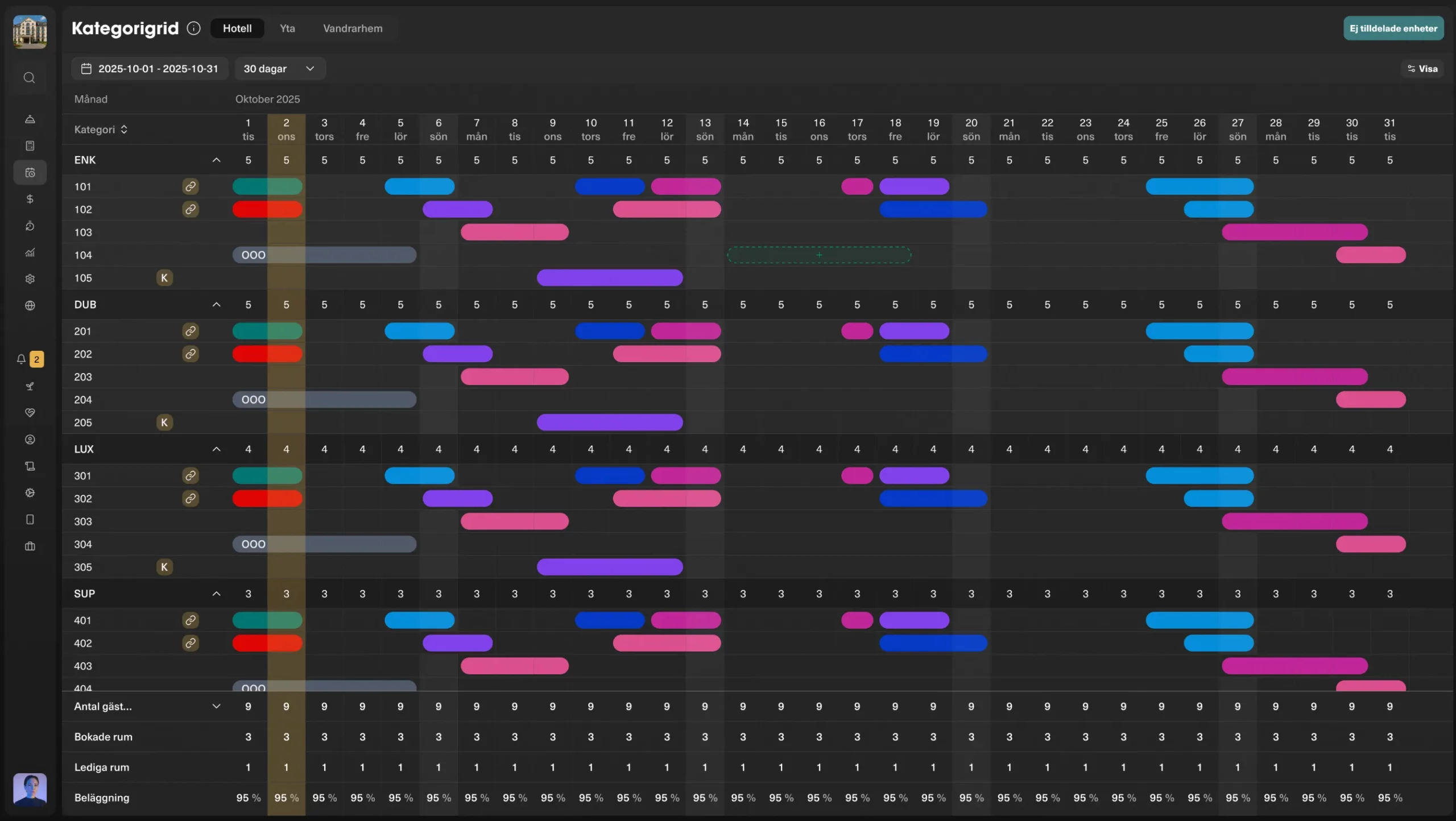1456x821 pixels.
Task: Click the K badge on room 105
Action: click(164, 278)
